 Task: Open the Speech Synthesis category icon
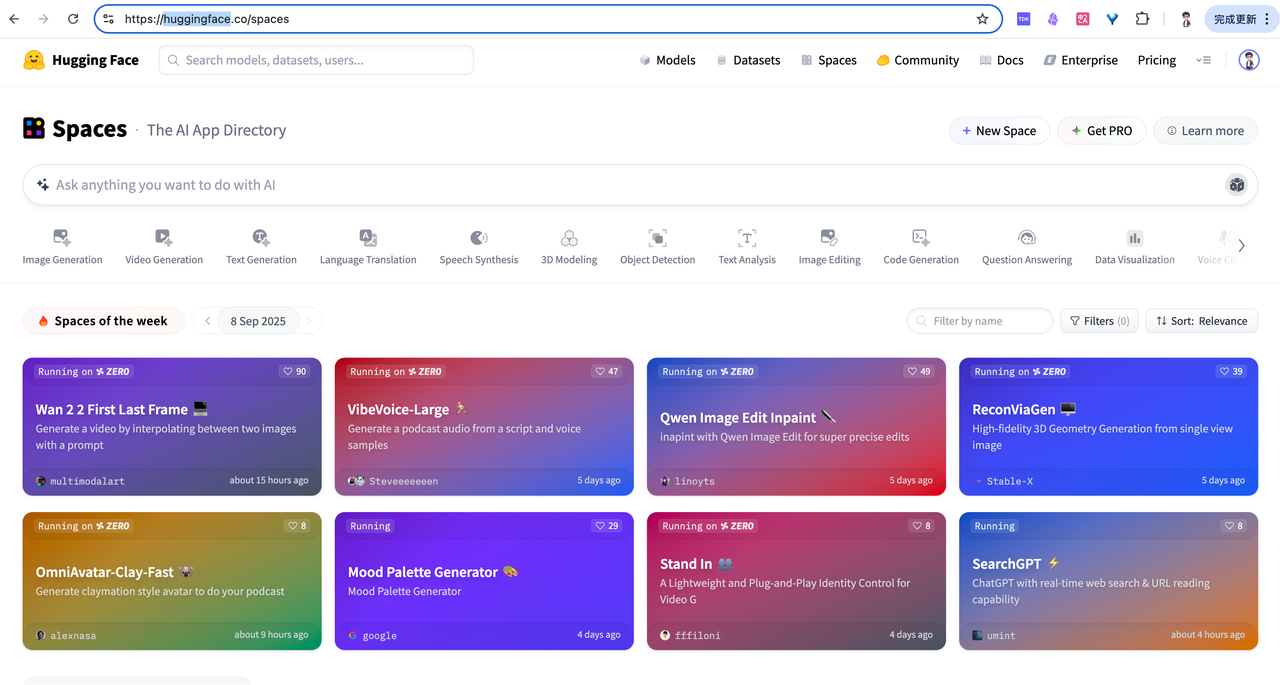coord(479,238)
